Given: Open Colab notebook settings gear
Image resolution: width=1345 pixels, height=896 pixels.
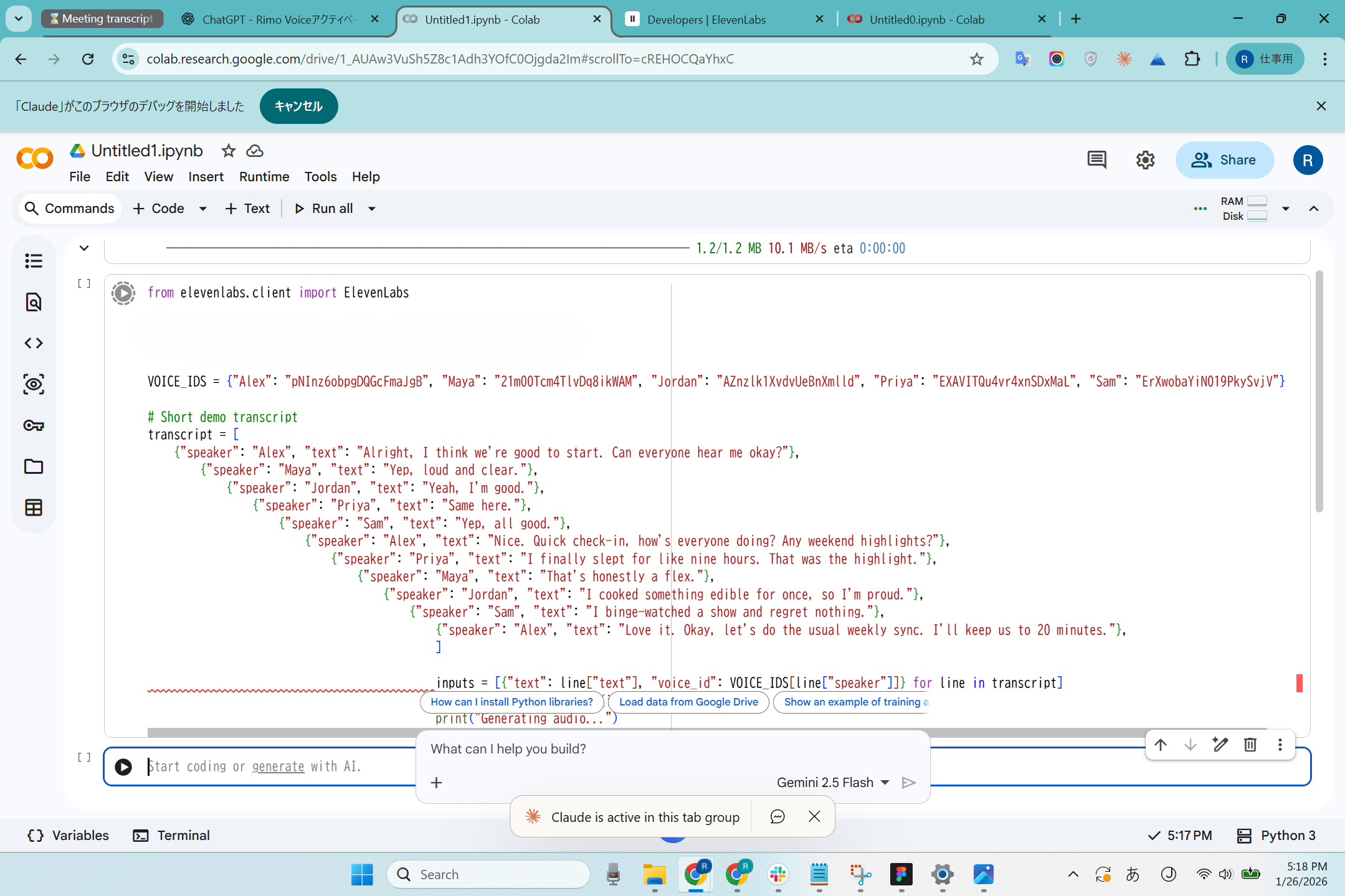Looking at the screenshot, I should [1146, 160].
